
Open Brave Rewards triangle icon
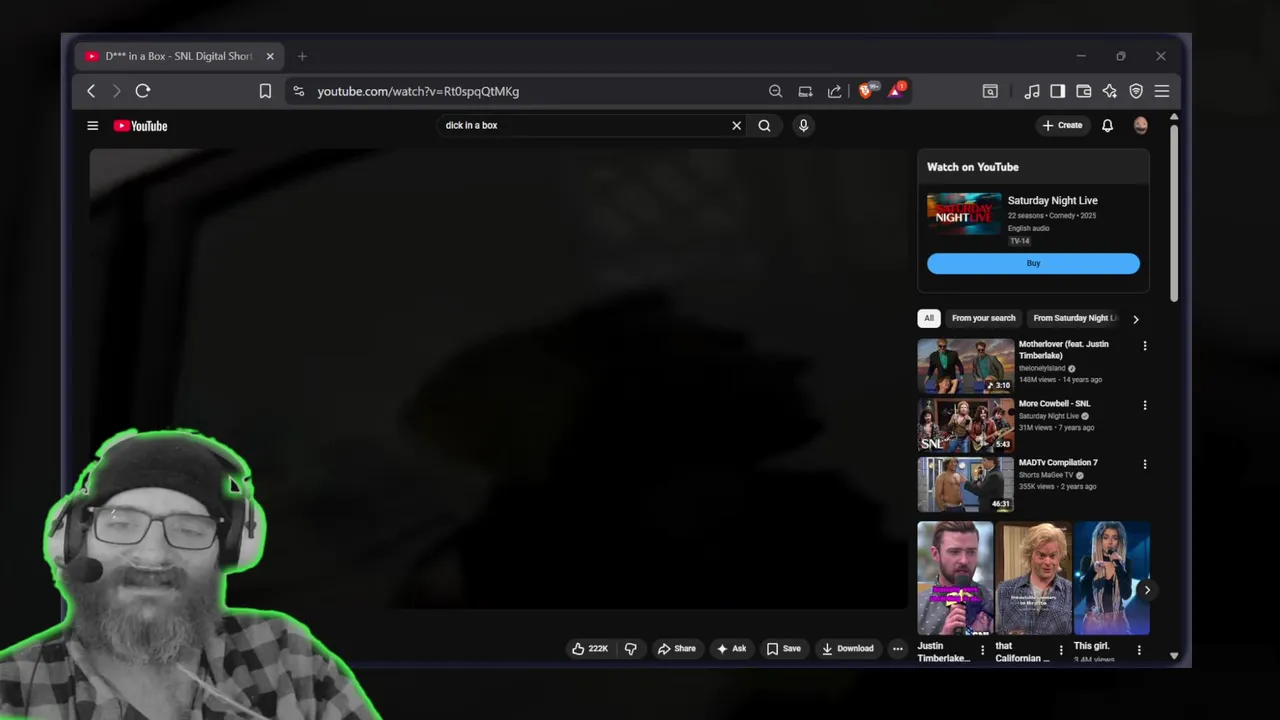pyautogui.click(x=897, y=91)
